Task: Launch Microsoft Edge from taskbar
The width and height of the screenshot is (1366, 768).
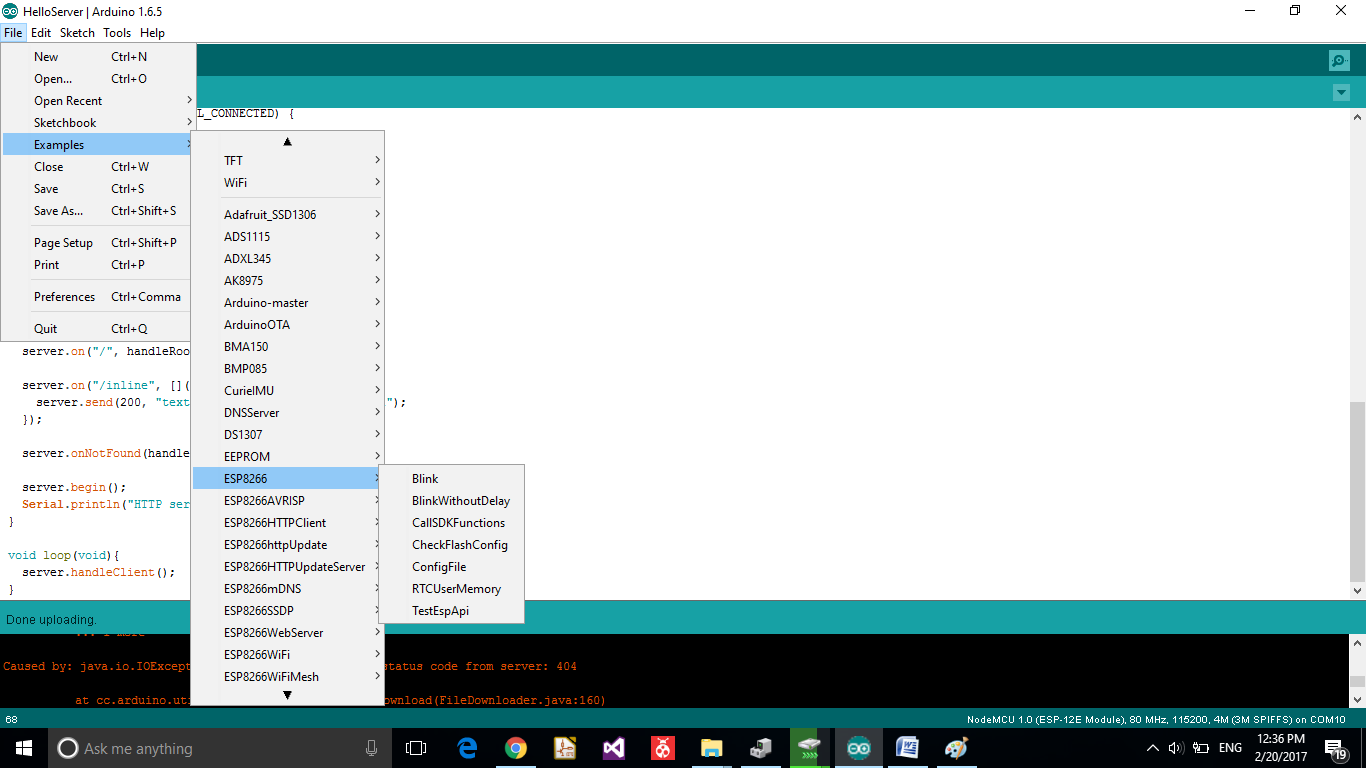Action: tap(467, 748)
